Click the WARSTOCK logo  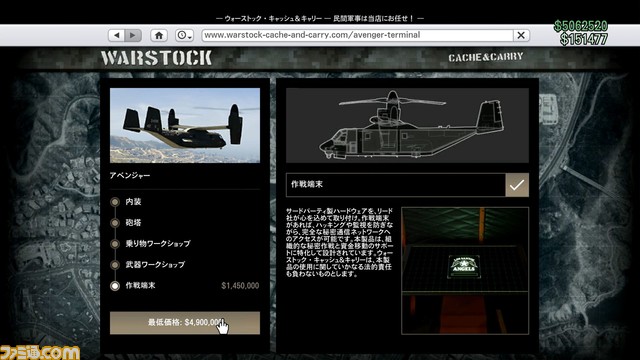(x=156, y=58)
